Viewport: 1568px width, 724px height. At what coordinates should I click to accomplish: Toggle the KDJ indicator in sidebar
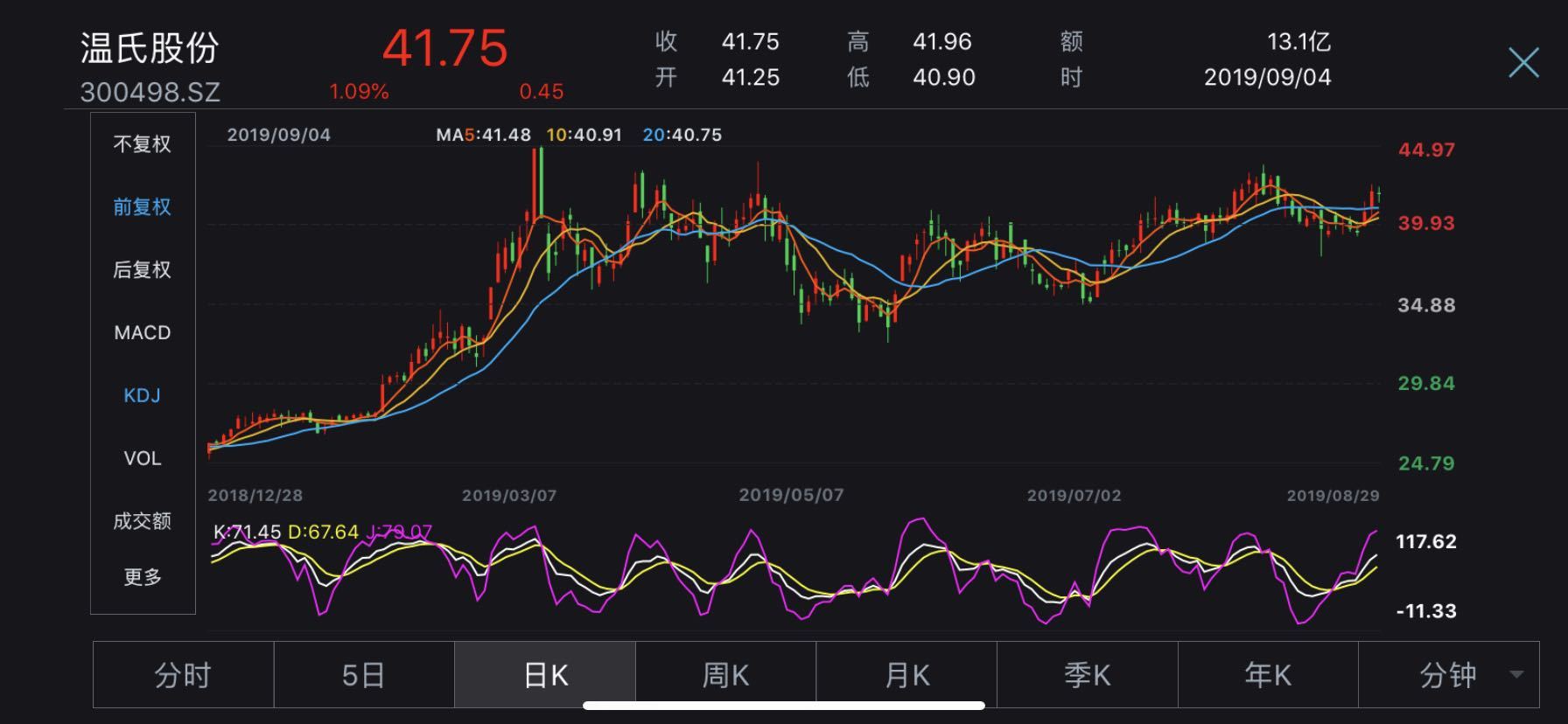click(x=142, y=396)
